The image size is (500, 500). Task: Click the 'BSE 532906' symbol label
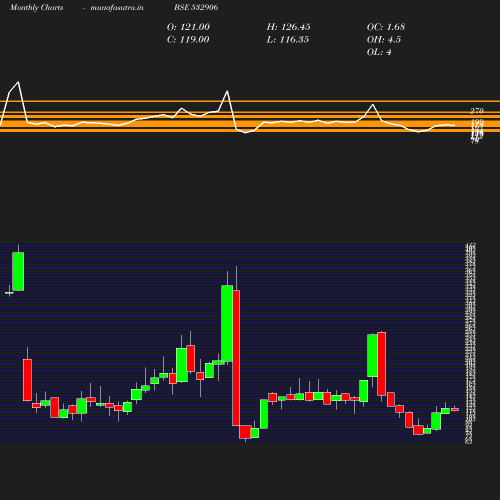pyautogui.click(x=196, y=7)
